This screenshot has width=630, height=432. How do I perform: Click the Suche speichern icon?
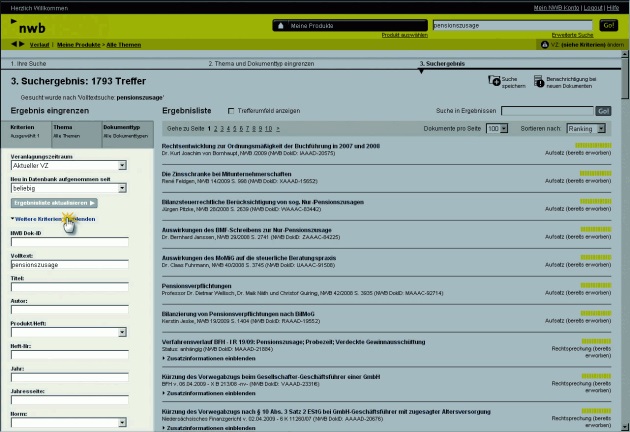pos(494,81)
